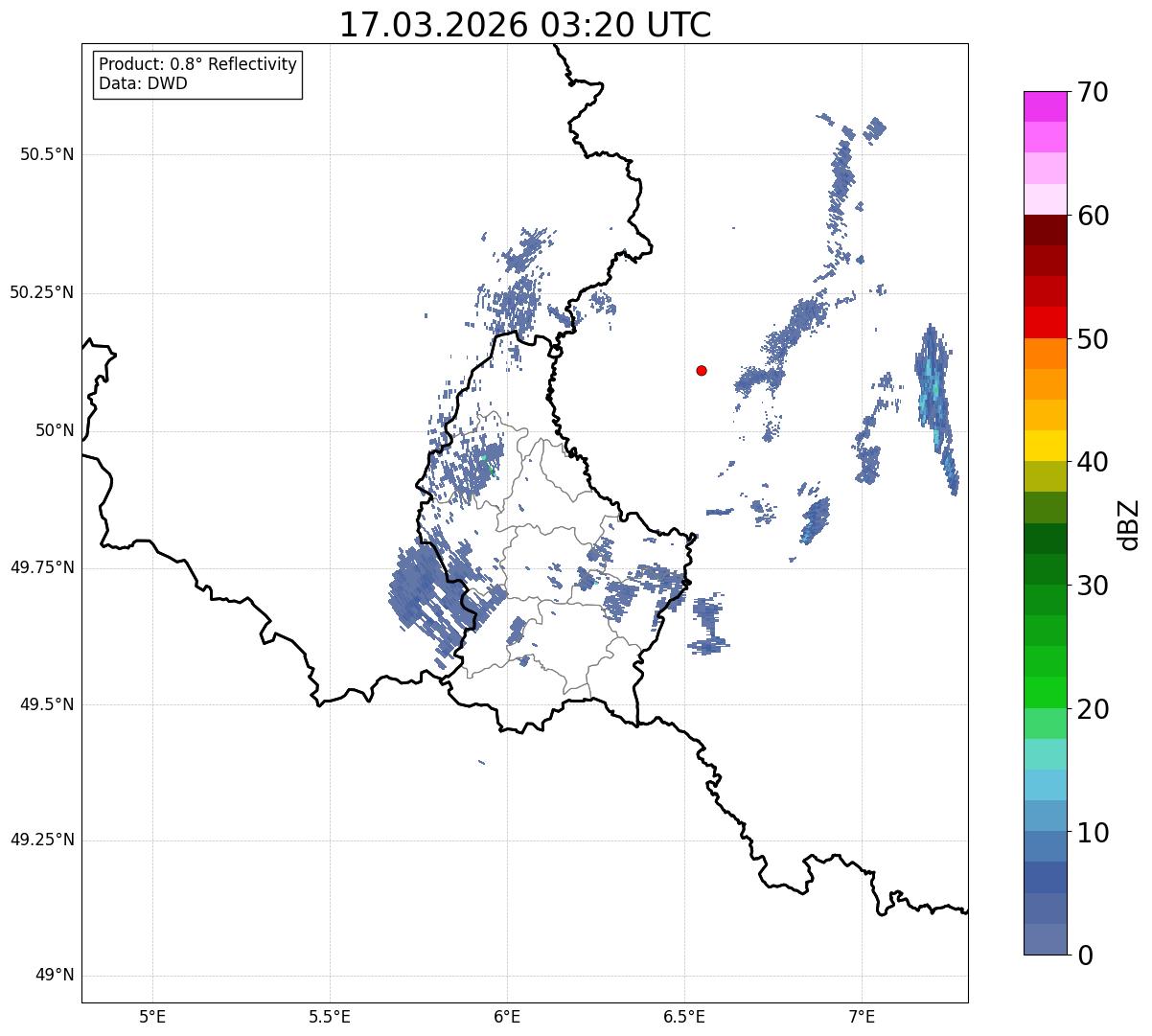
Task: Click the longitude label 6°E
Action: (507, 1016)
